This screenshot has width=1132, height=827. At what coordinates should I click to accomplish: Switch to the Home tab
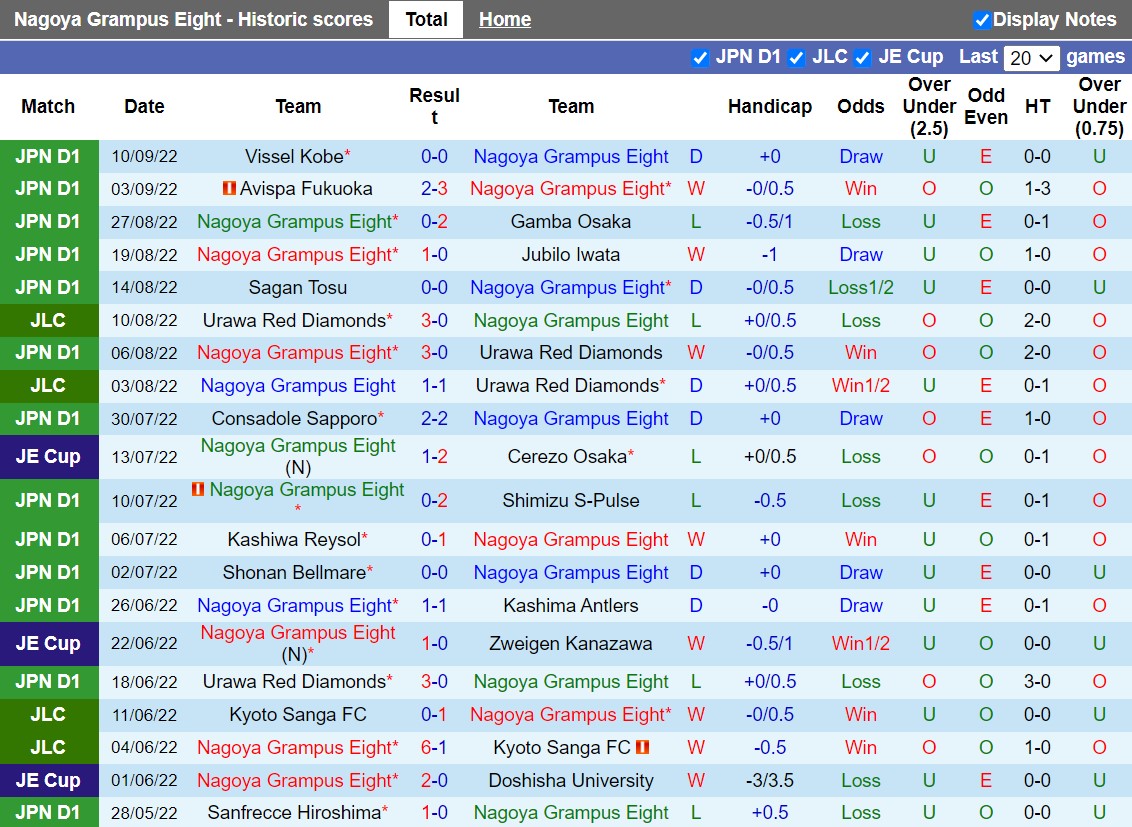[504, 20]
